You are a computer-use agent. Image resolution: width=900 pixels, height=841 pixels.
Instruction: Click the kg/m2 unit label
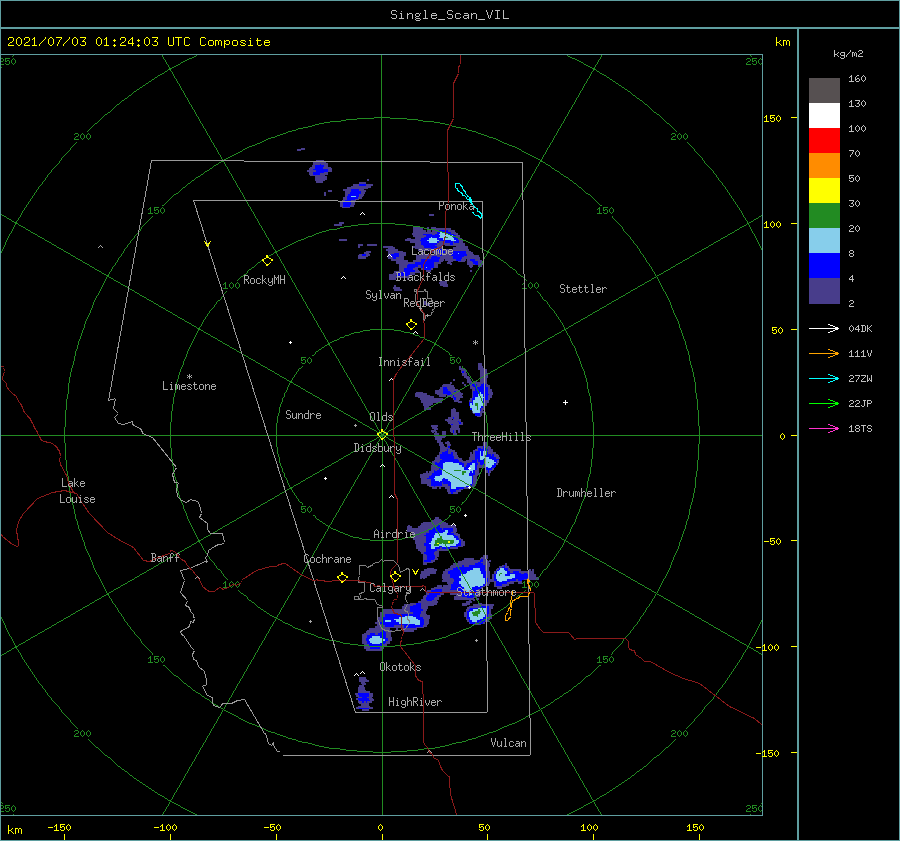(848, 54)
